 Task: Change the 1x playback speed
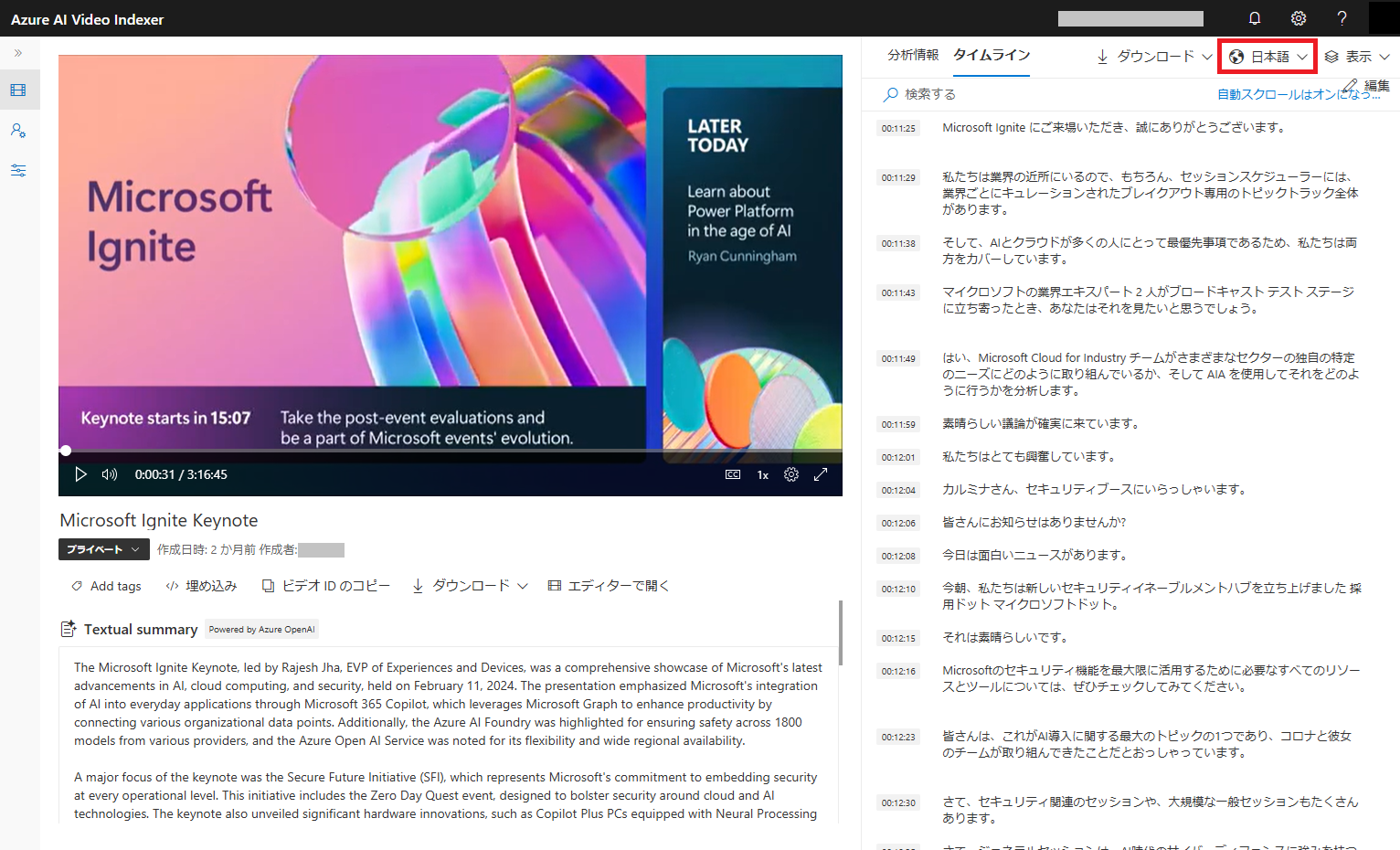763,474
